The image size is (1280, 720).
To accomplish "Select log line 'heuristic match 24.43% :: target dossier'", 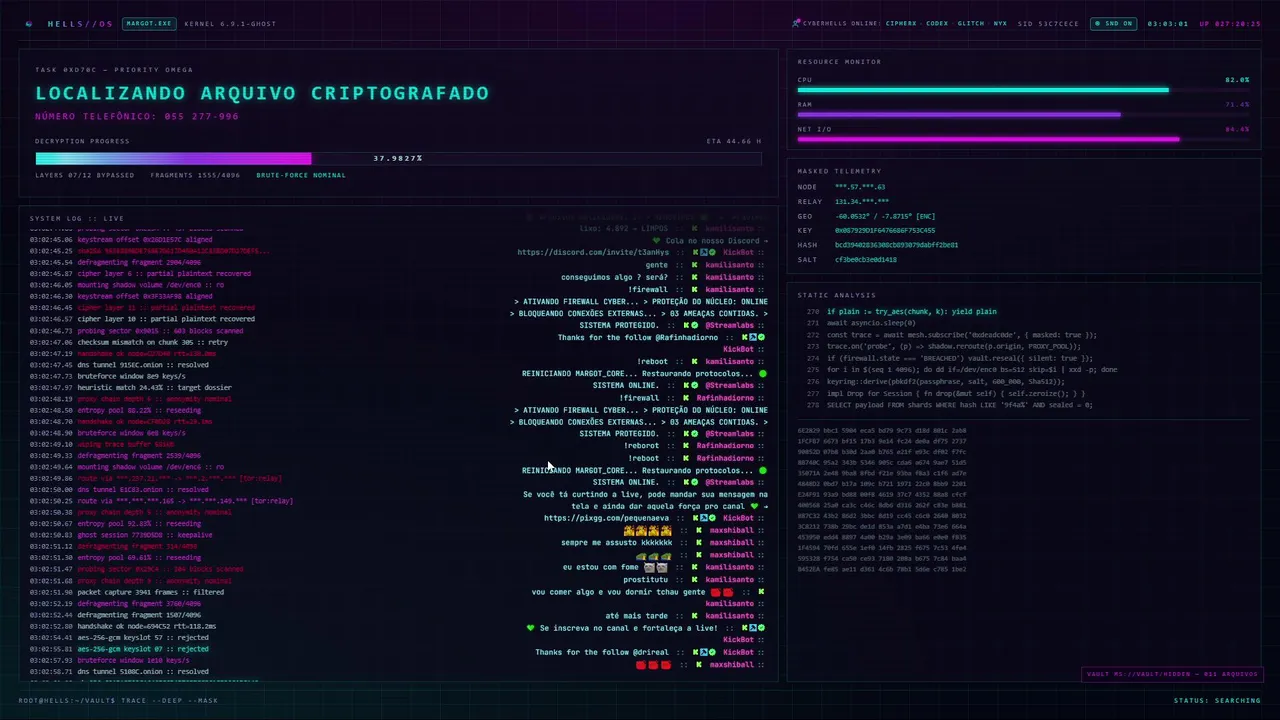I will point(130,387).
